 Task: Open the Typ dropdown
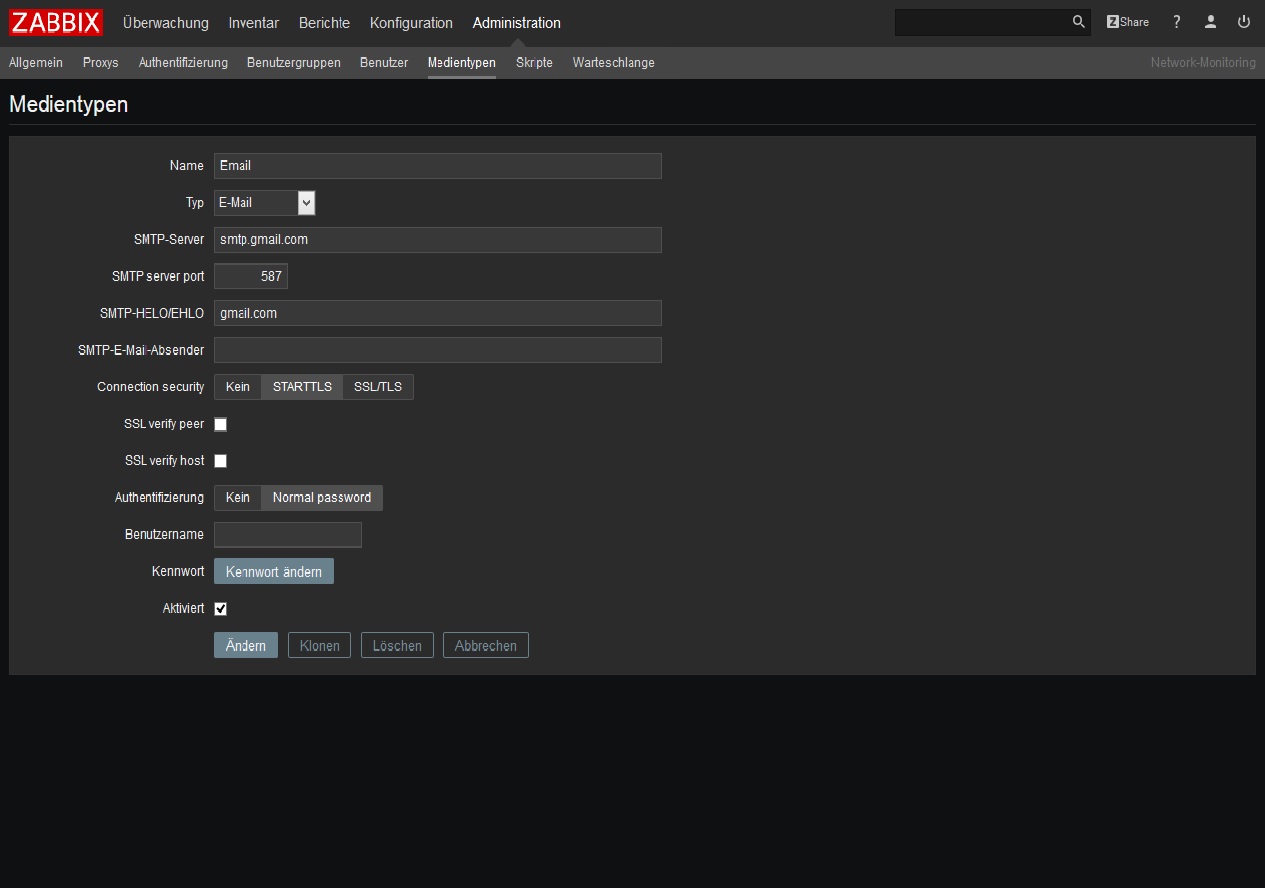(264, 203)
